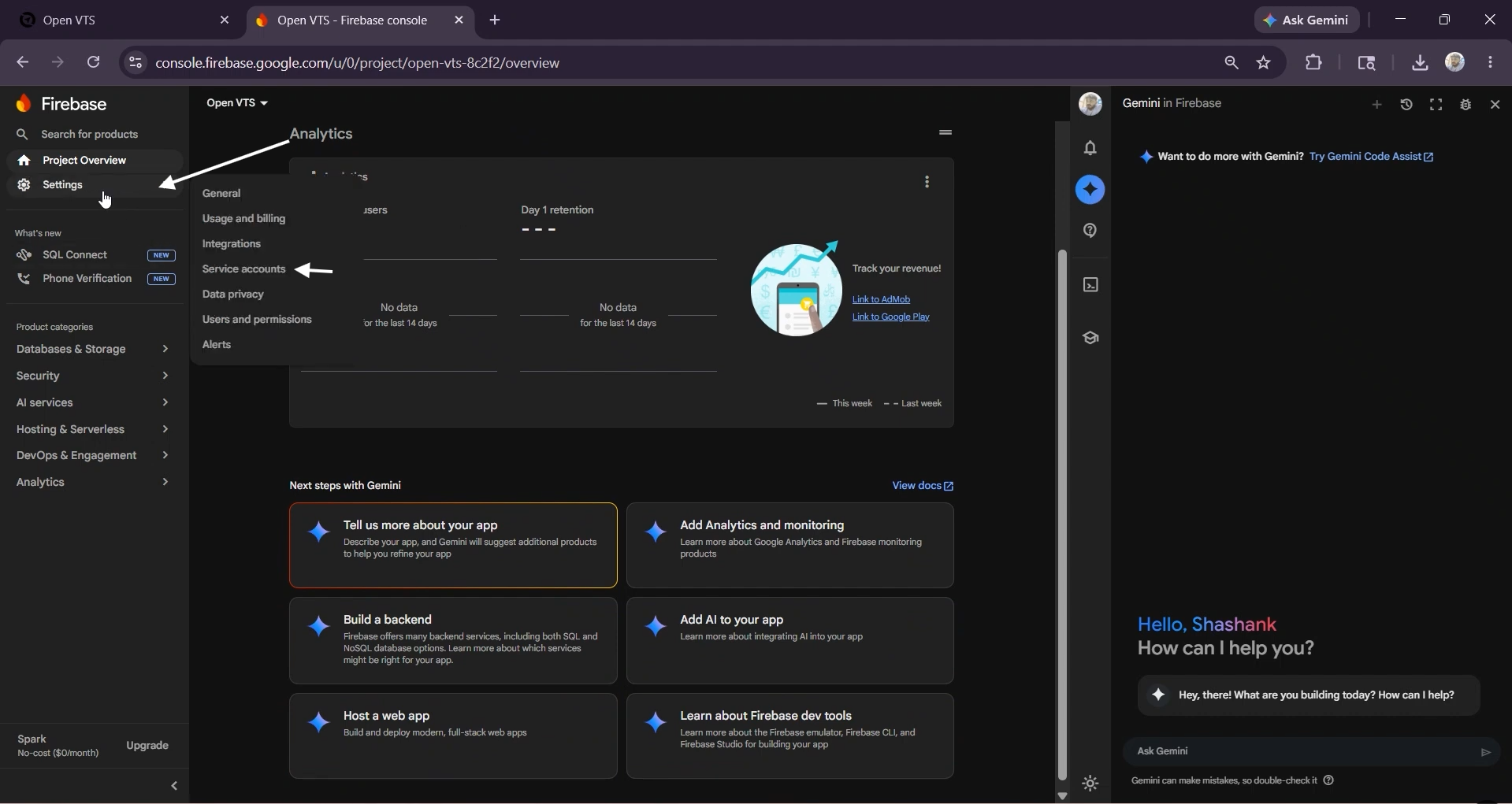The width and height of the screenshot is (1512, 804).
Task: Click the Chrome zoom magnifier icon
Action: click(x=1232, y=63)
